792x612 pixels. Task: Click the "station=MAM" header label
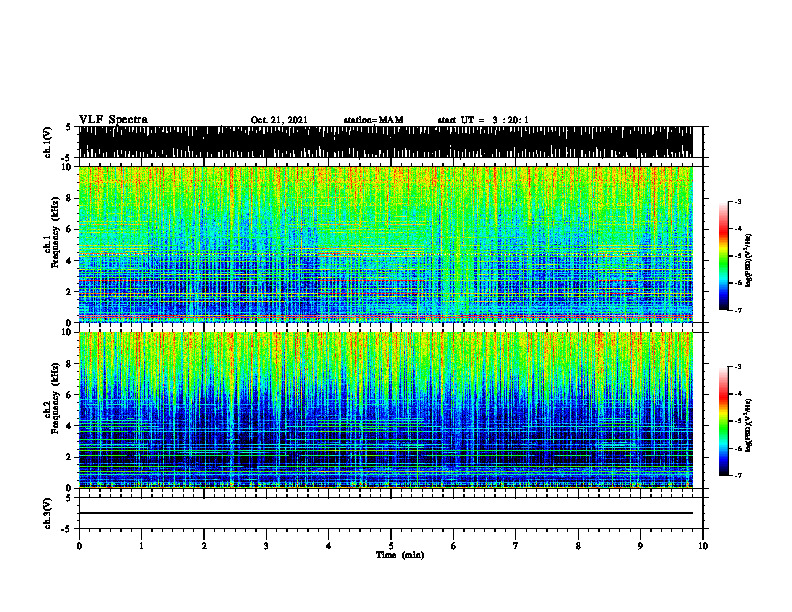click(x=373, y=120)
